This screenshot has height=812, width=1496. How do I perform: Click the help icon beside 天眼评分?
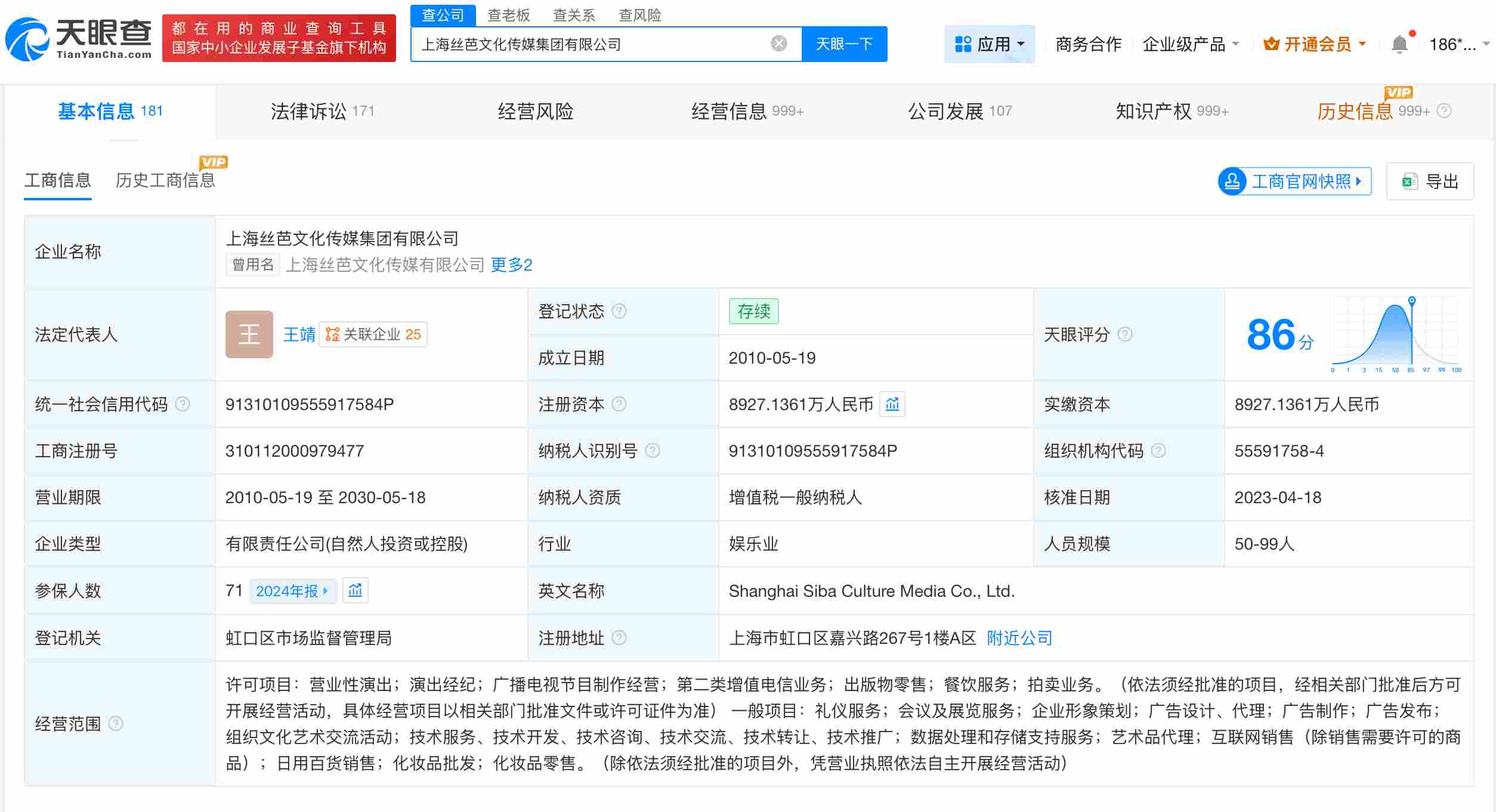tap(1125, 334)
